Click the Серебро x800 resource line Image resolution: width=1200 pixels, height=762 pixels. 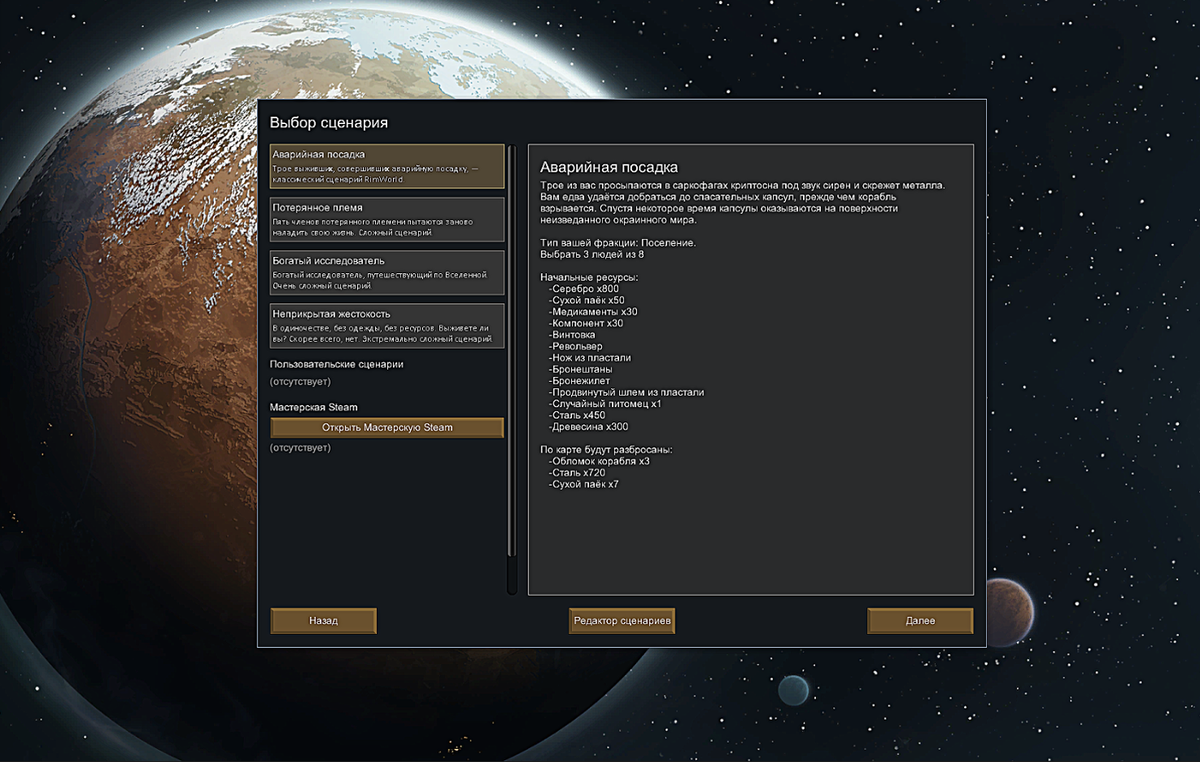584,289
